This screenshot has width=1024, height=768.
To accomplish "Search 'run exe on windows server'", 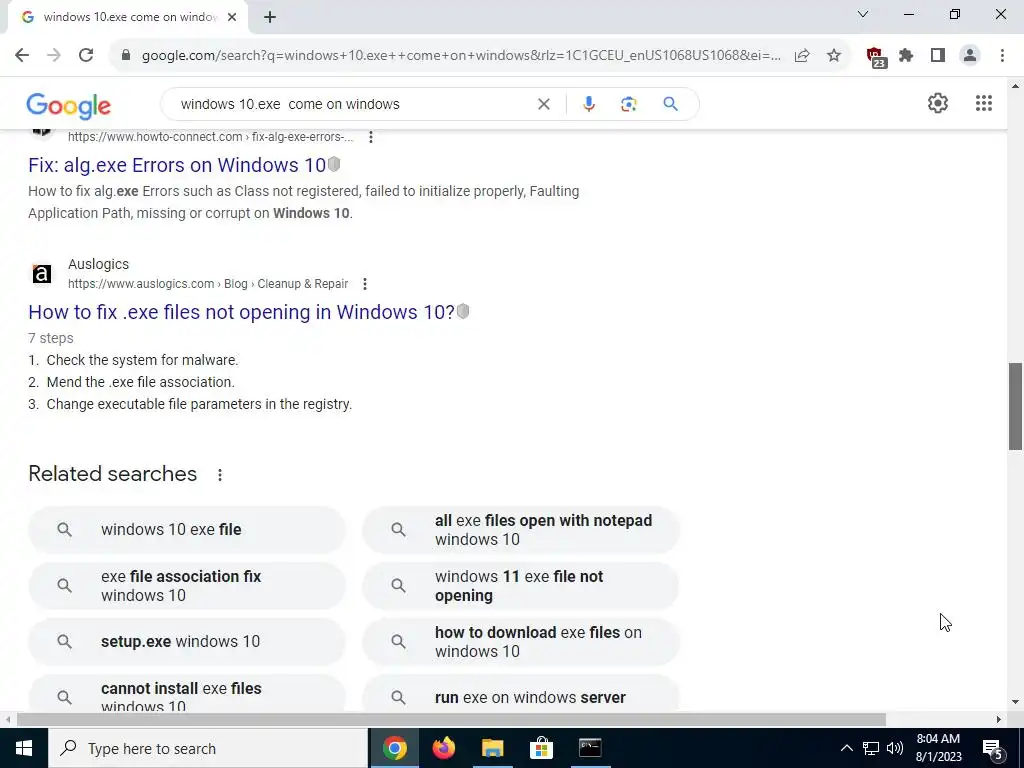I will click(520, 694).
